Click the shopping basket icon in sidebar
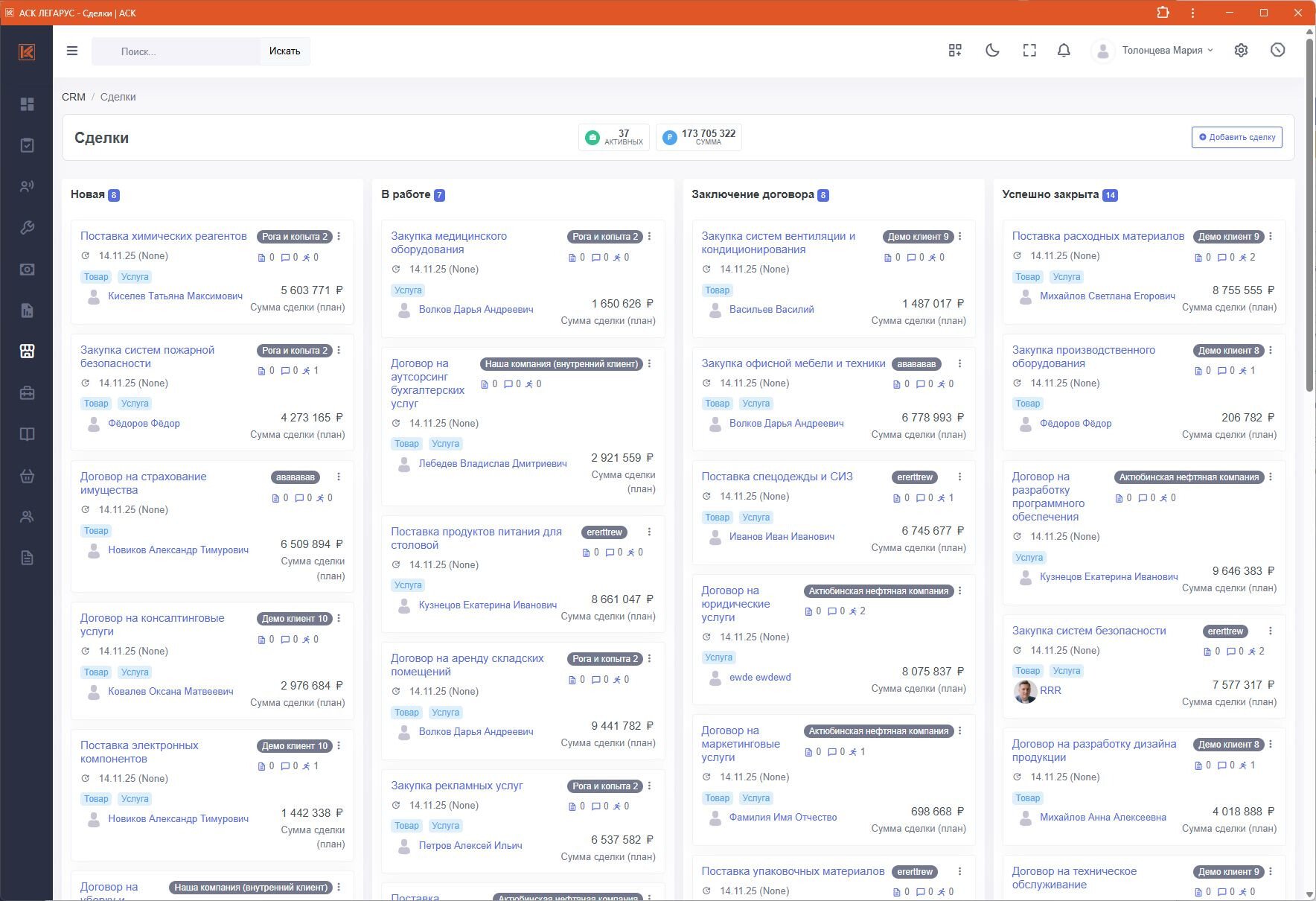1316x901 pixels. [28, 476]
